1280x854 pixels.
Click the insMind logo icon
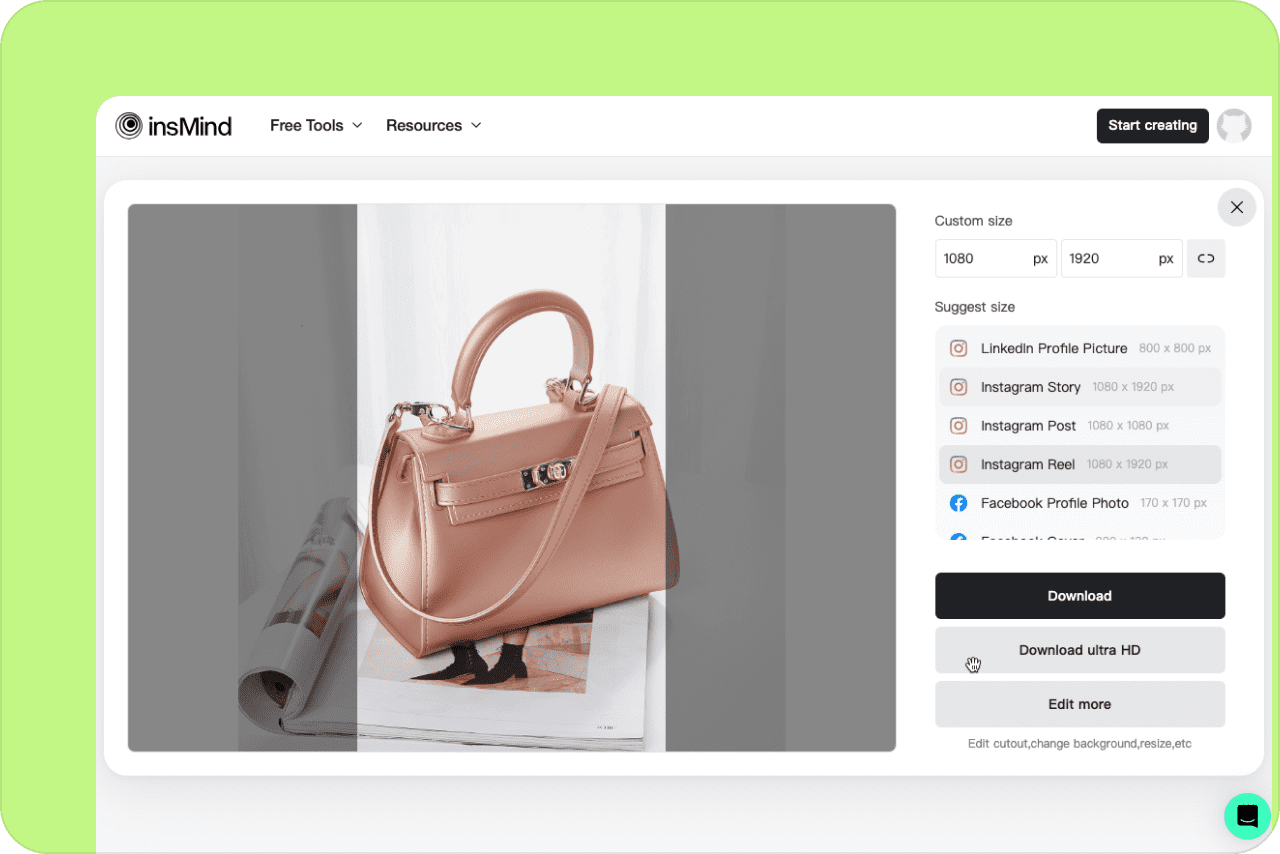(x=129, y=126)
